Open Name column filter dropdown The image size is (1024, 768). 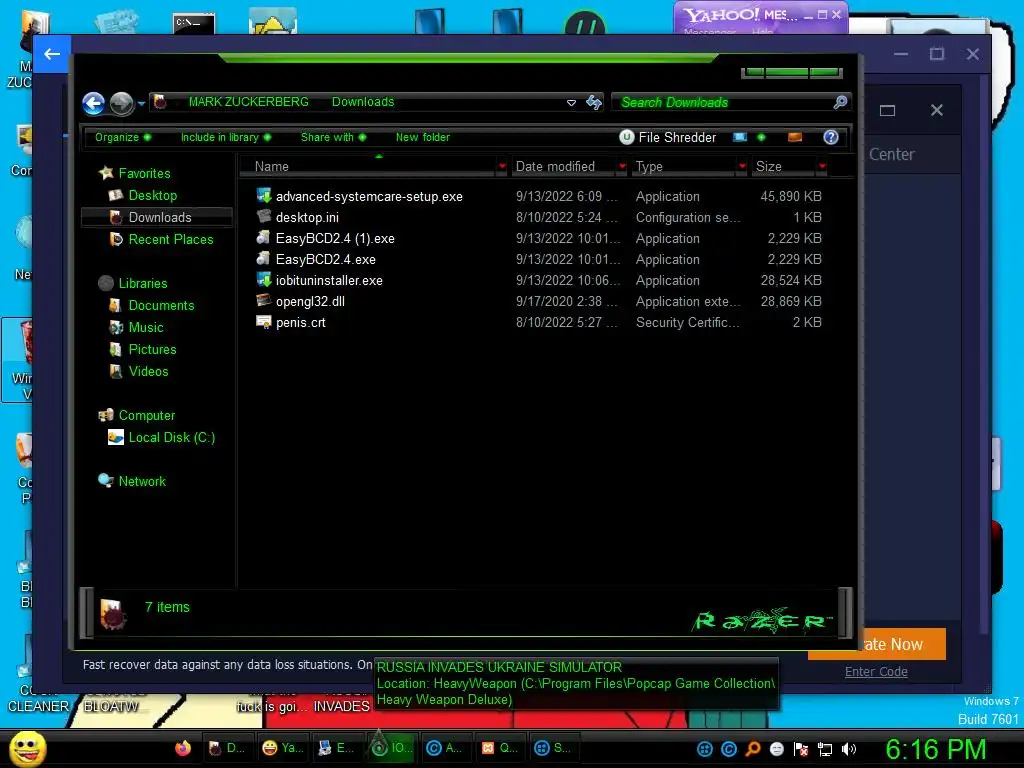[x=502, y=167]
